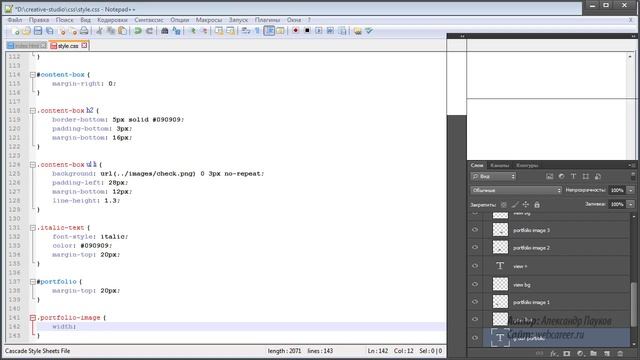The width and height of the screenshot is (640, 360).
Task: Collapse the #content-box code block
Action: point(33,75)
